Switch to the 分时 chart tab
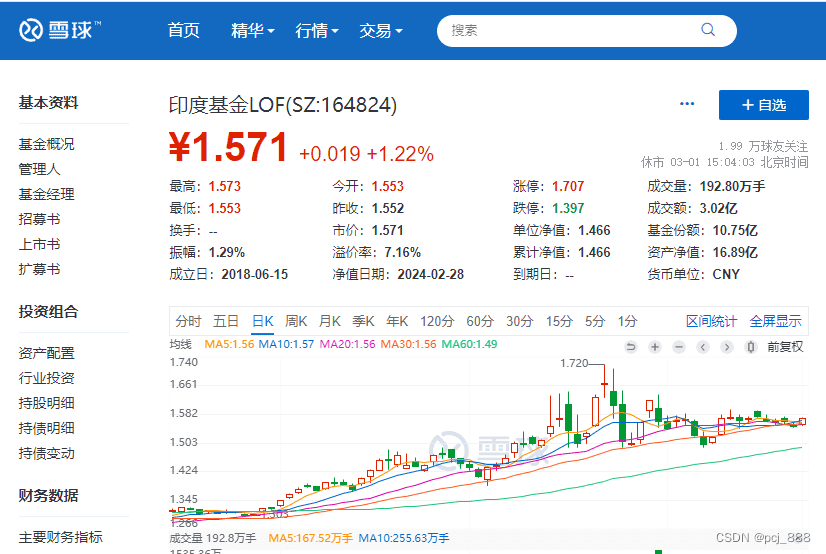Image resolution: width=826 pixels, height=554 pixels. pyautogui.click(x=188, y=321)
